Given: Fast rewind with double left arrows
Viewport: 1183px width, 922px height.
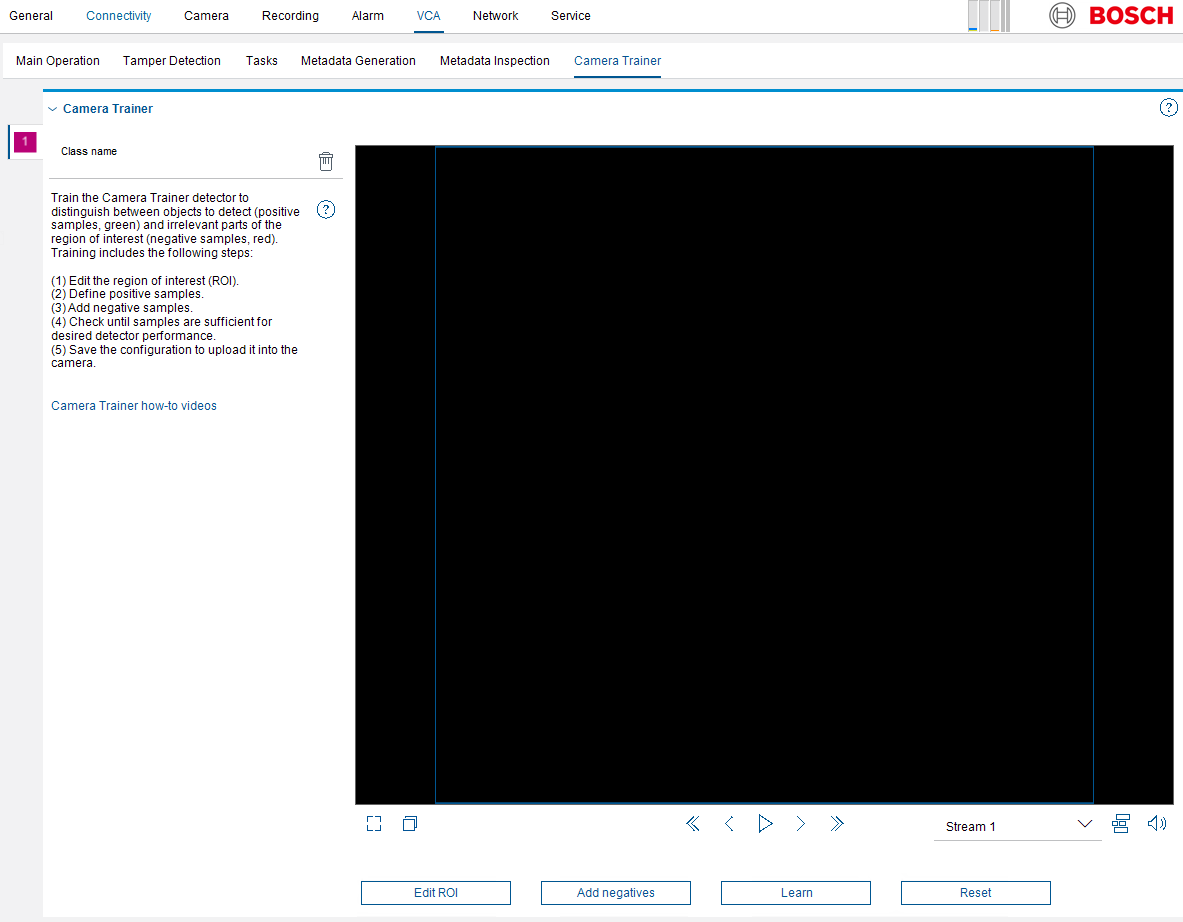Looking at the screenshot, I should (692, 824).
